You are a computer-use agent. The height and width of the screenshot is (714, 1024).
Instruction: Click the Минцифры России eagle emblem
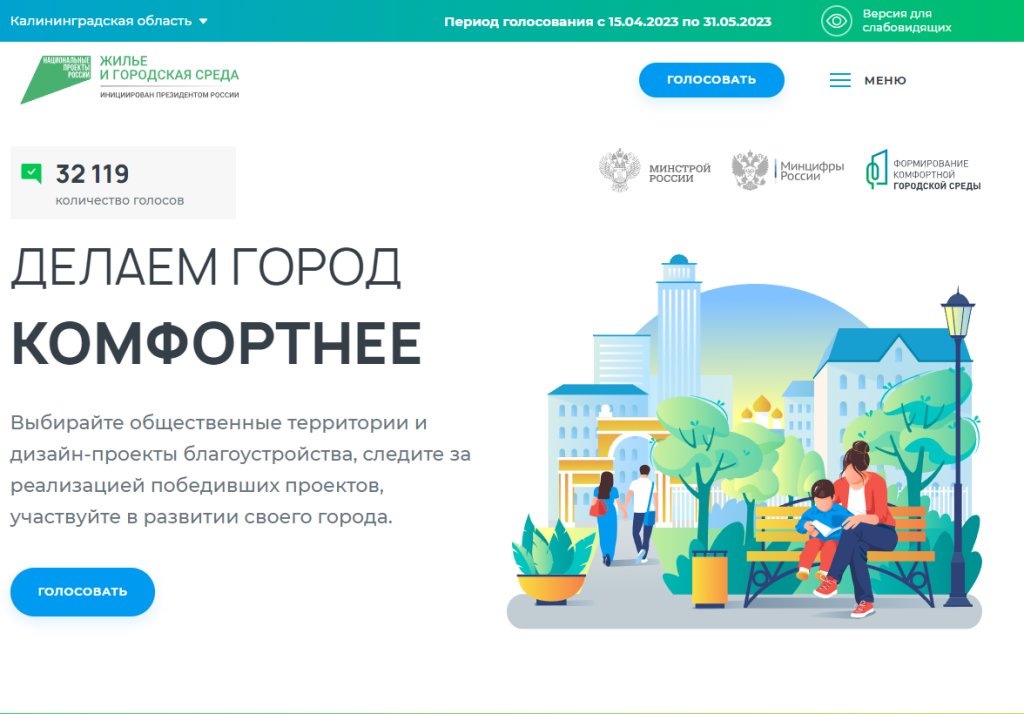click(751, 171)
